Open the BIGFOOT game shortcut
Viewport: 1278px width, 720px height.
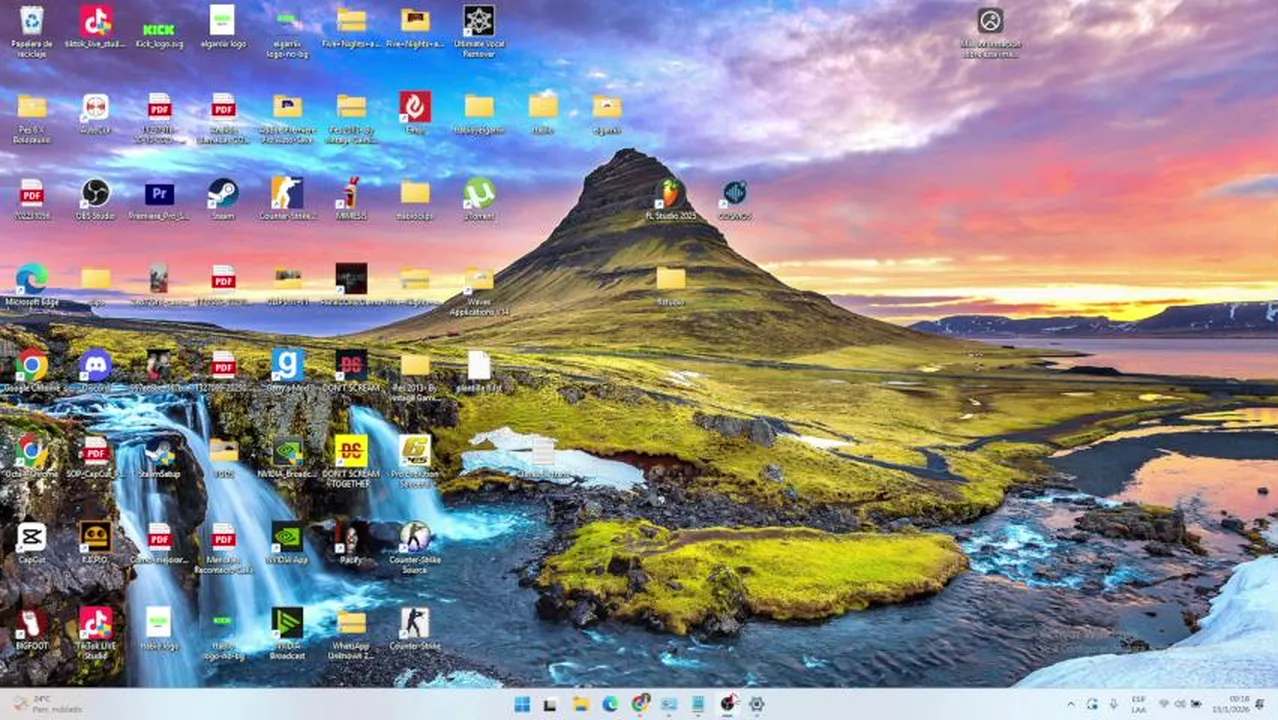31,628
